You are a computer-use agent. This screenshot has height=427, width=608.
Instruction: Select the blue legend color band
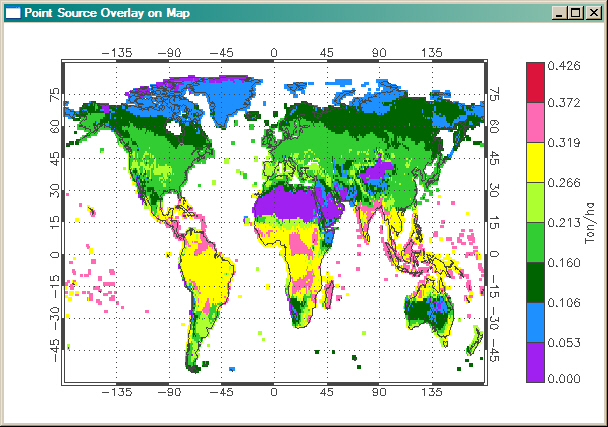pyautogui.click(x=537, y=322)
